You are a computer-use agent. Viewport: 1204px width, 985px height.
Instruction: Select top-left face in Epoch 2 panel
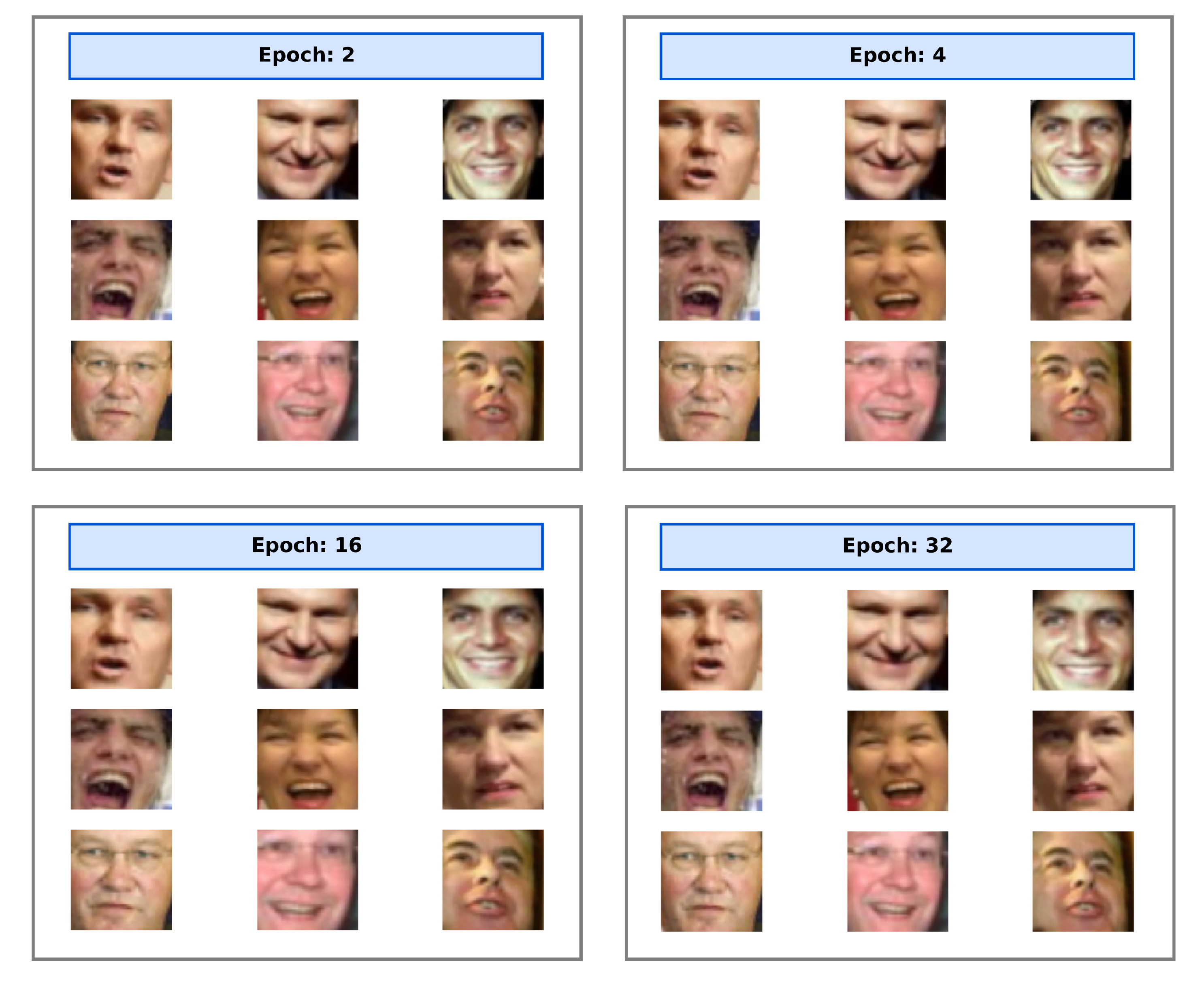coord(121,149)
